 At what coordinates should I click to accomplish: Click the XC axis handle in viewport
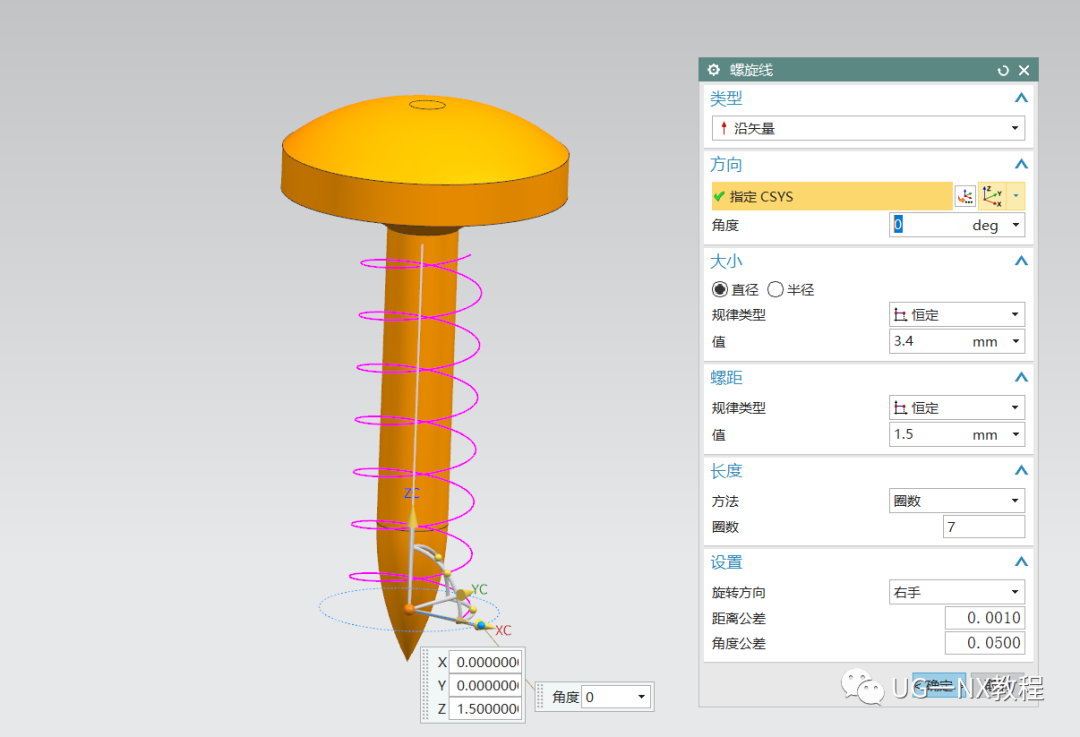[482, 626]
